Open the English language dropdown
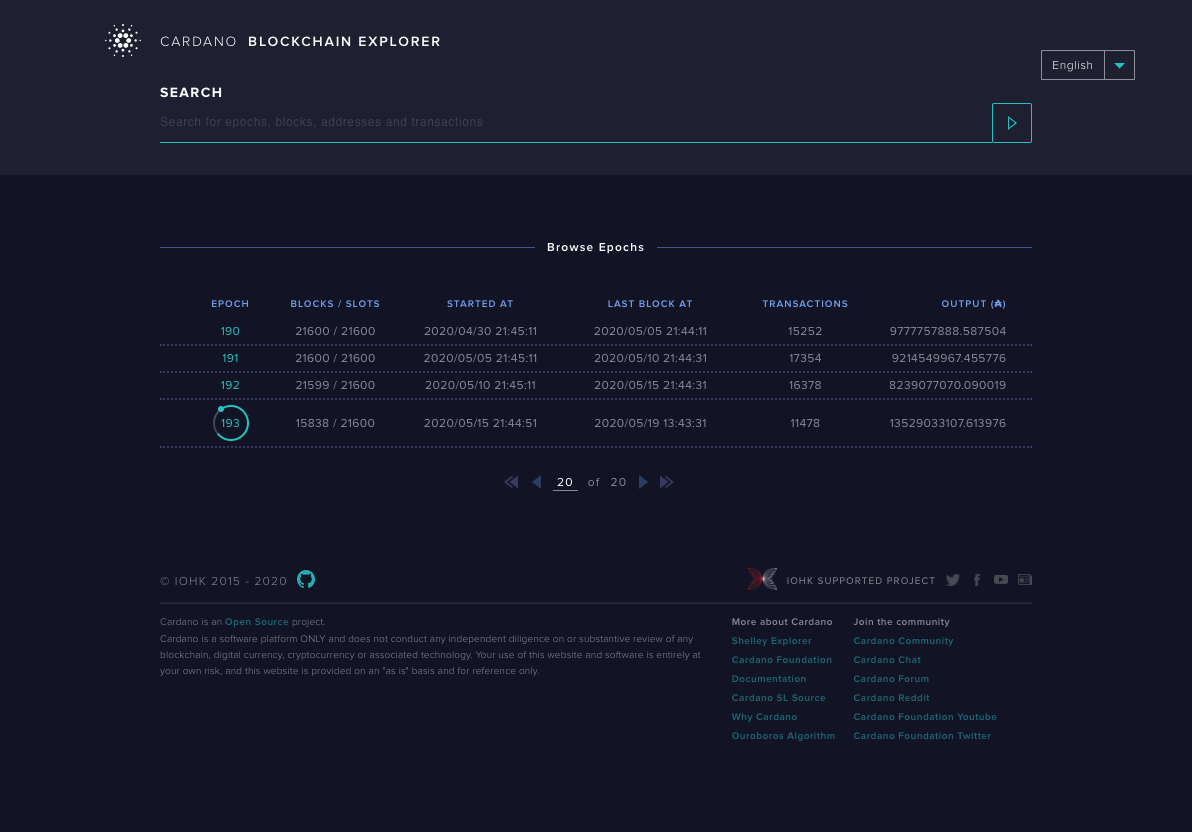 [1088, 65]
